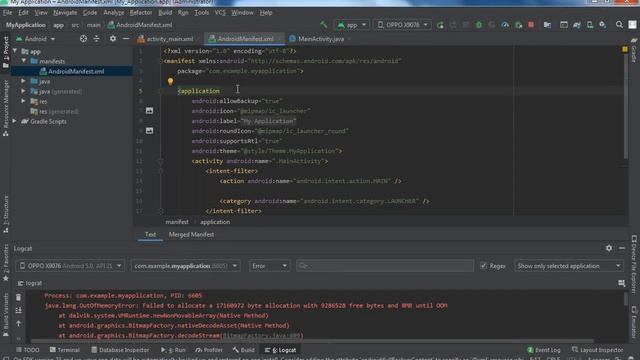640x360 pixels.
Task: Click the scroll-to-end icon in Logcat sidebar
Action: 18,311
